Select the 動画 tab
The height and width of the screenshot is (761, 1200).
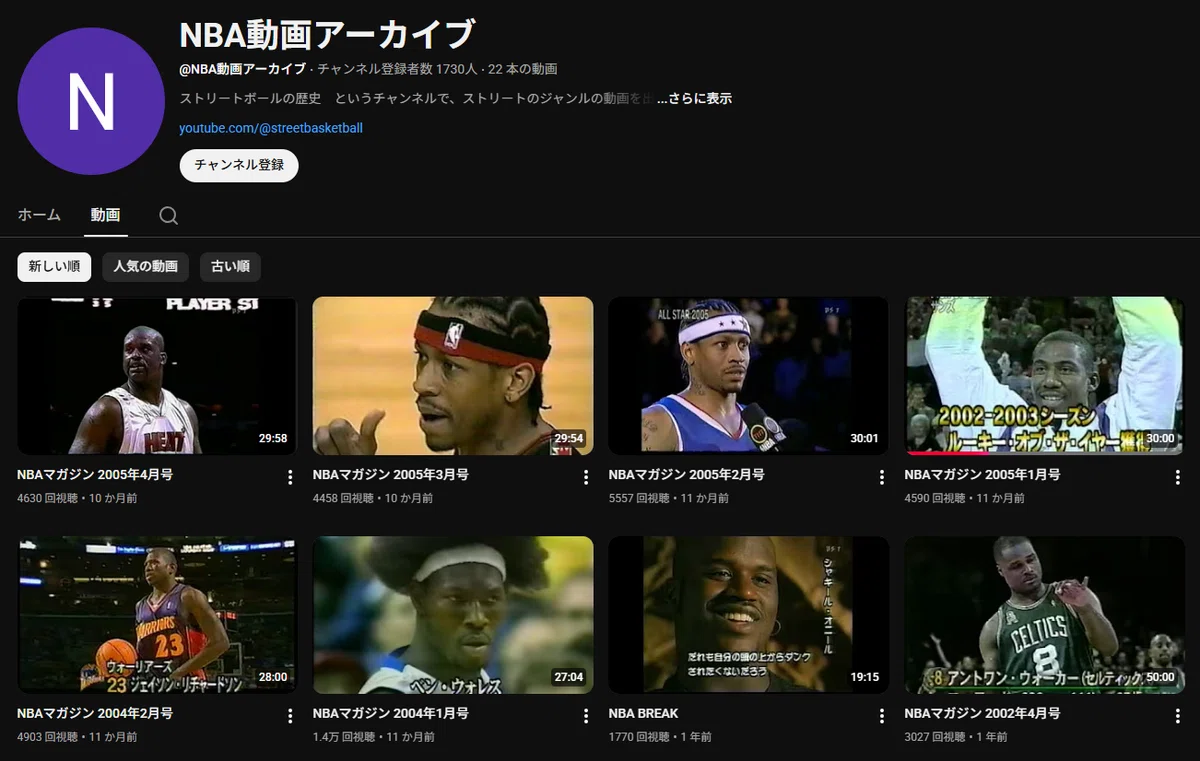(x=105, y=215)
